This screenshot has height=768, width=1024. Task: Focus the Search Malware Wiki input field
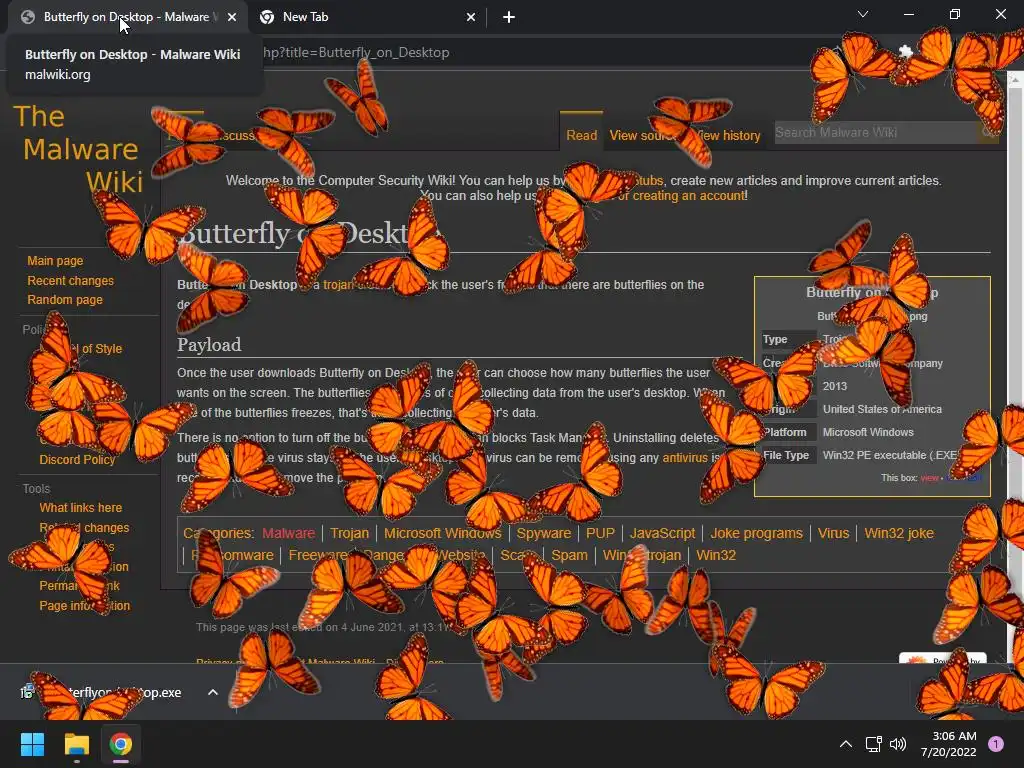pyautogui.click(x=875, y=133)
